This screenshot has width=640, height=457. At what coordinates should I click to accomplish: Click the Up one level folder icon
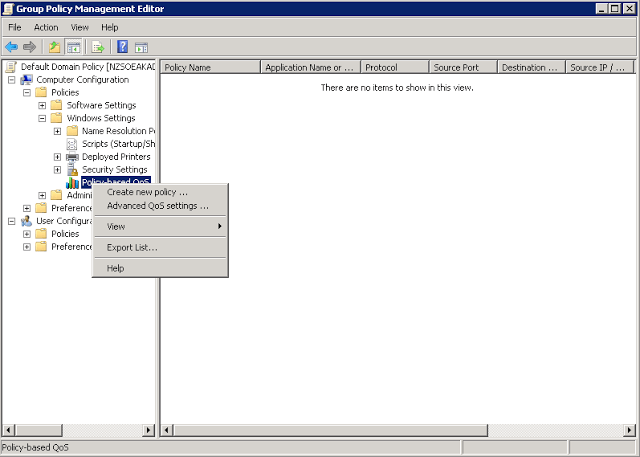54,47
